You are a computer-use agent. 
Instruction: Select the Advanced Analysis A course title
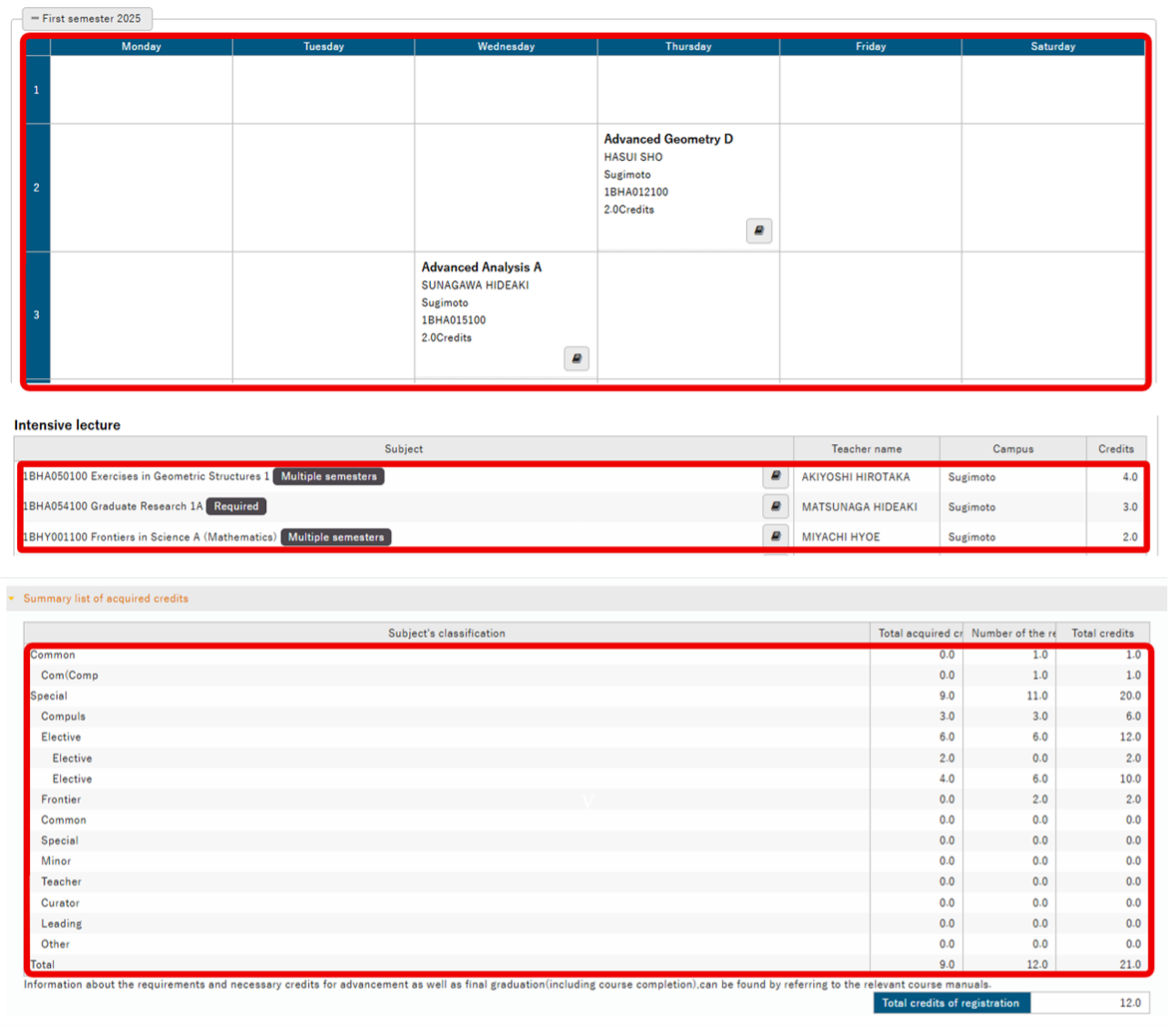pos(481,267)
